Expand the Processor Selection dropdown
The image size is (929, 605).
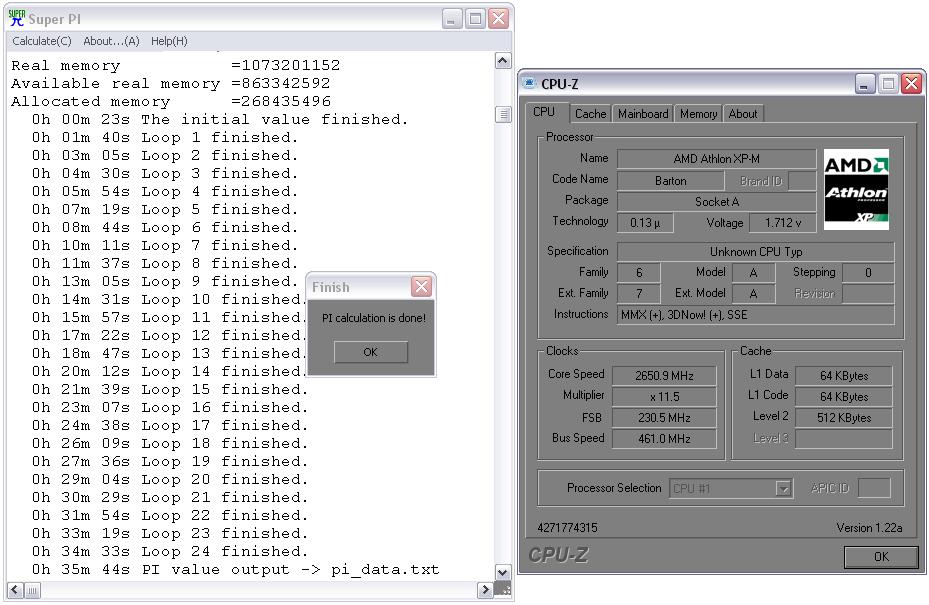click(783, 489)
